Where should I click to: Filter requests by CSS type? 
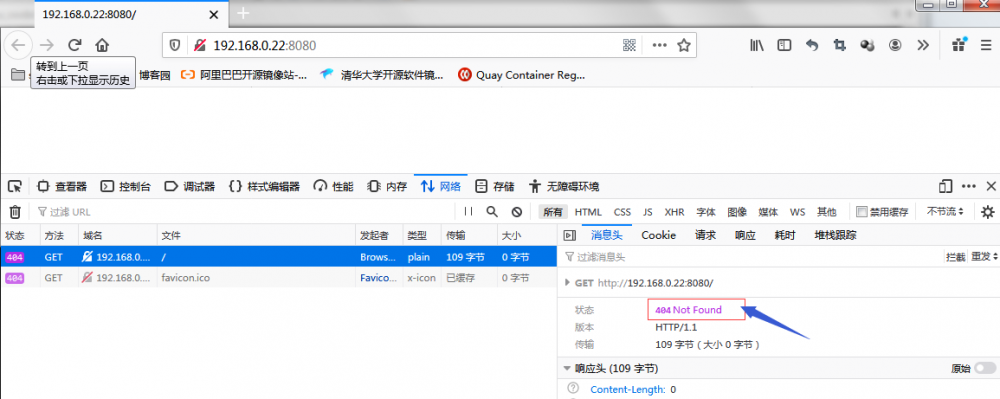click(x=622, y=212)
